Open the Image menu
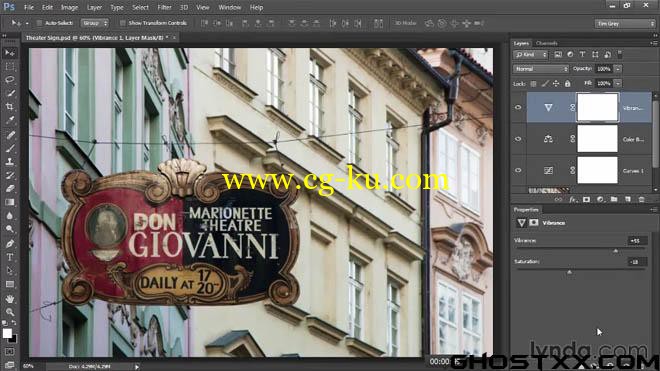 69,7
